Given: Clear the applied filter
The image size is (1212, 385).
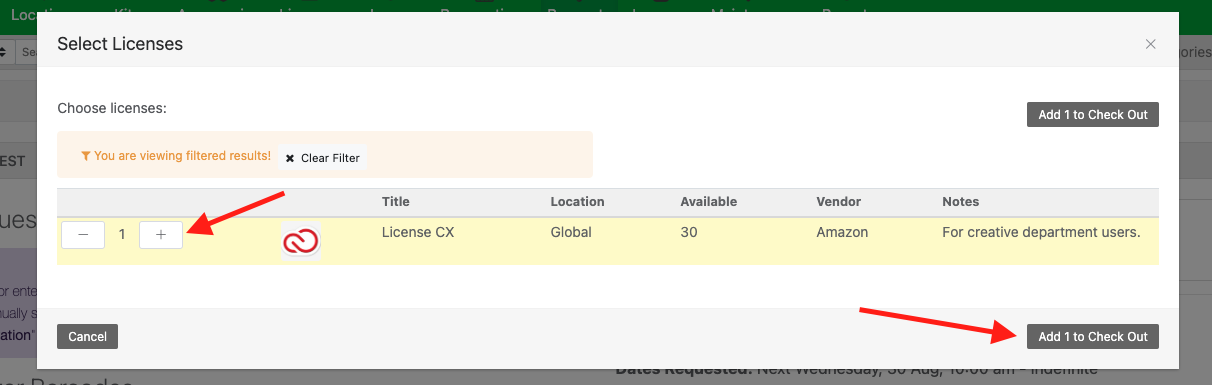Looking at the screenshot, I should point(322,158).
